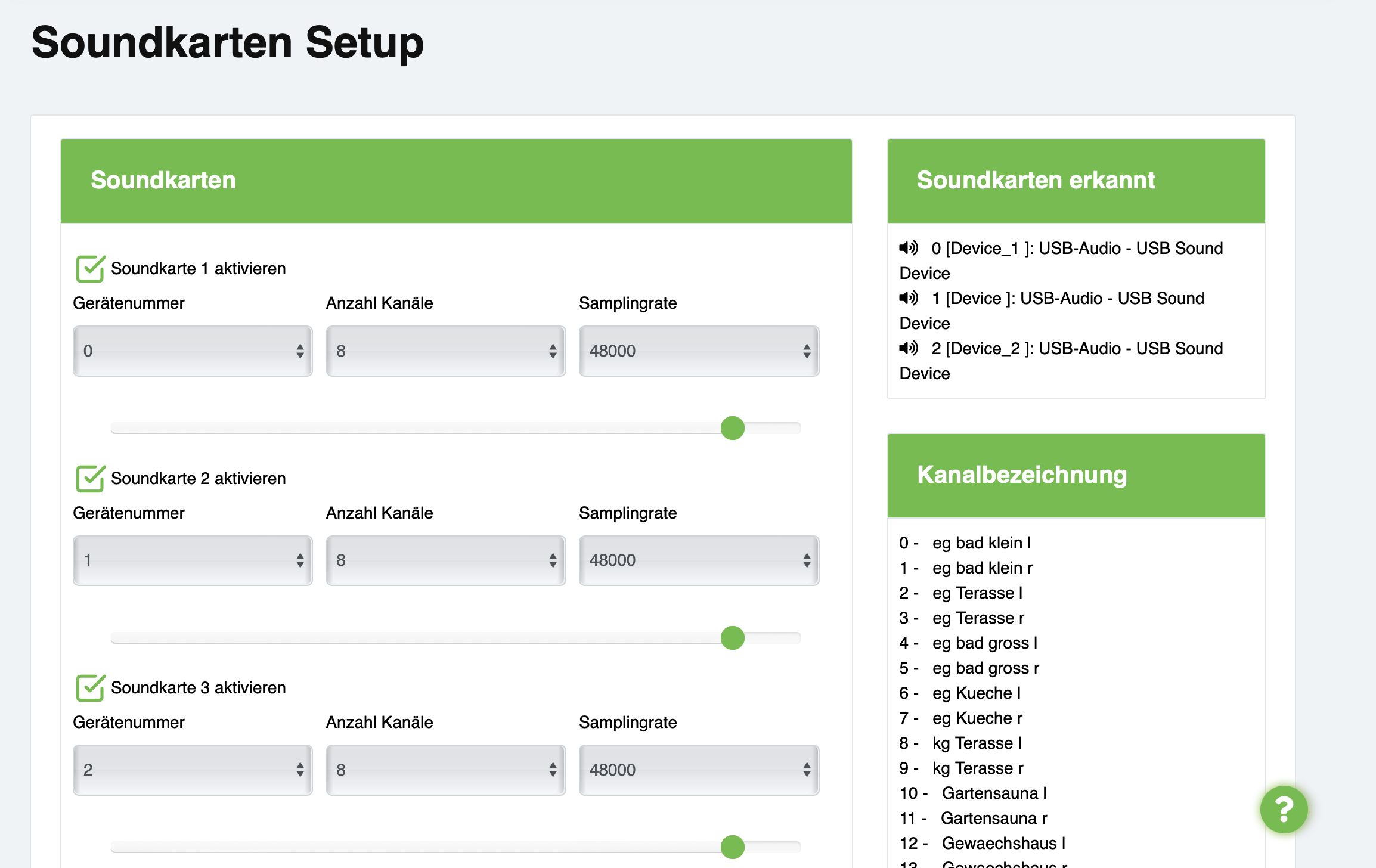
Task: Click Gartensauna l channel label
Action: 993,793
